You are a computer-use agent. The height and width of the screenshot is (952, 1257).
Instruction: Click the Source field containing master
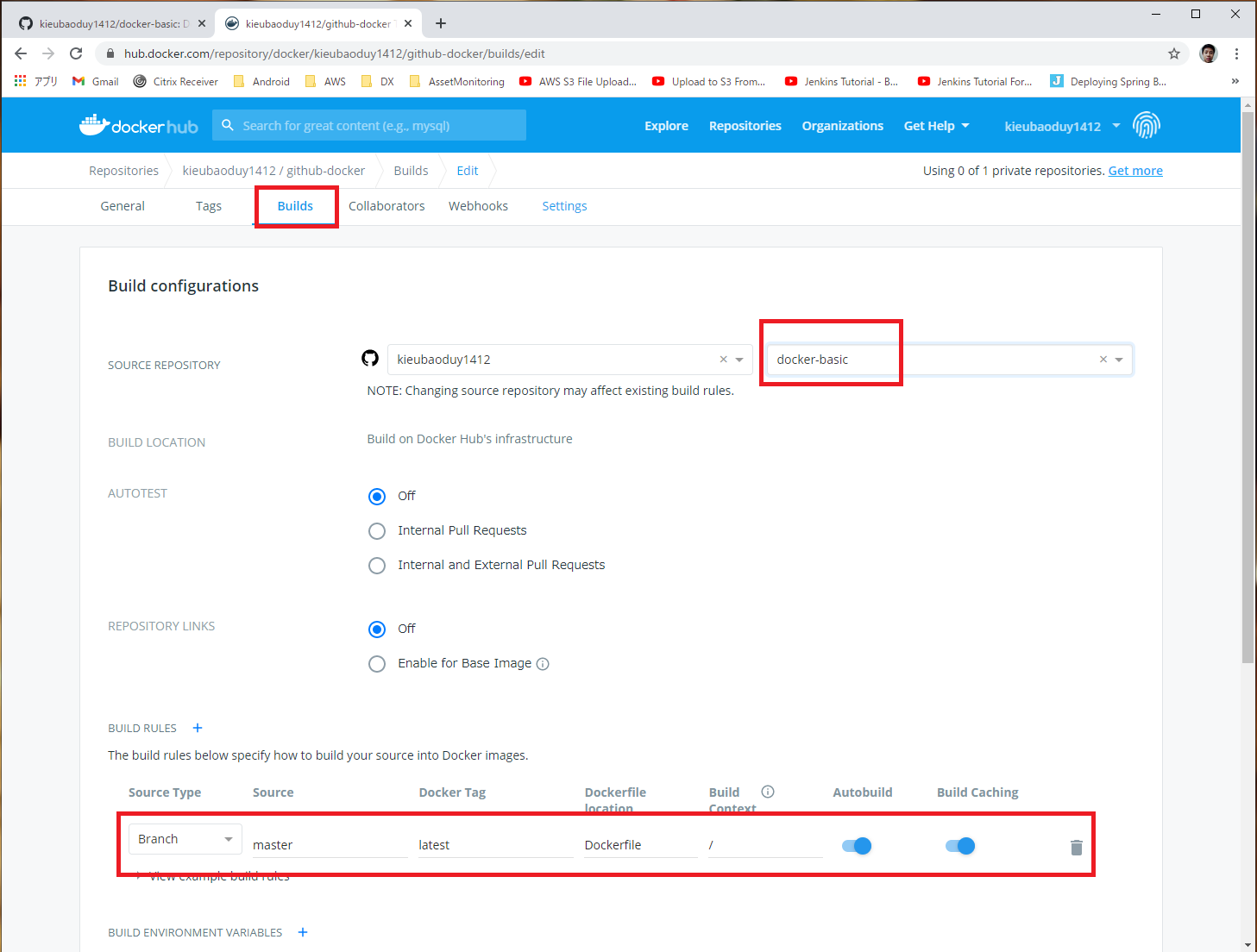coord(330,845)
